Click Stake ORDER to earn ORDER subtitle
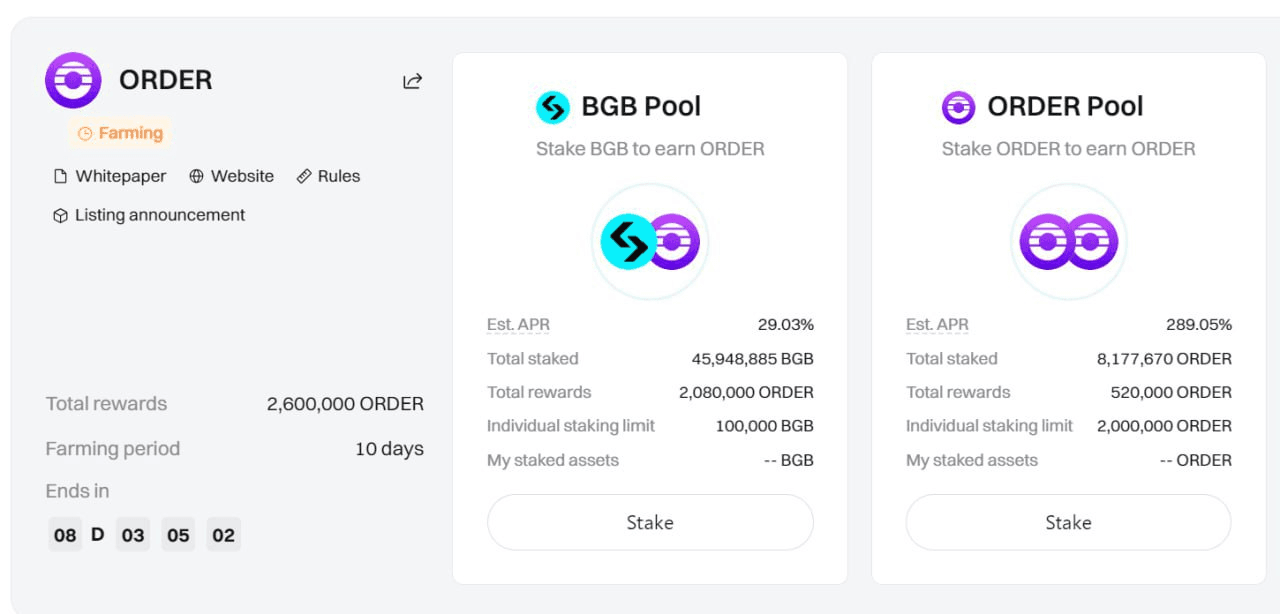 tap(1068, 149)
